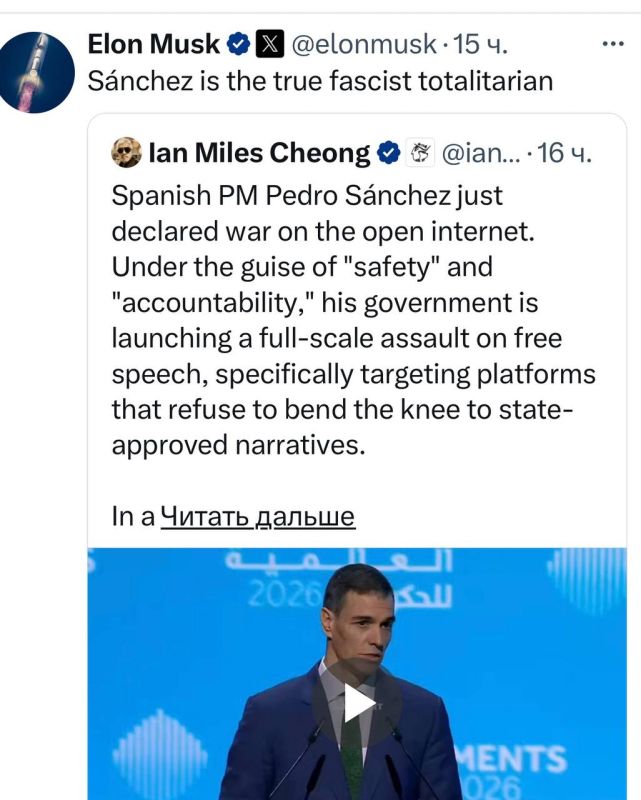Open the Ian Miles Cheong display name
Image resolution: width=641 pixels, height=800 pixels.
click(x=259, y=153)
